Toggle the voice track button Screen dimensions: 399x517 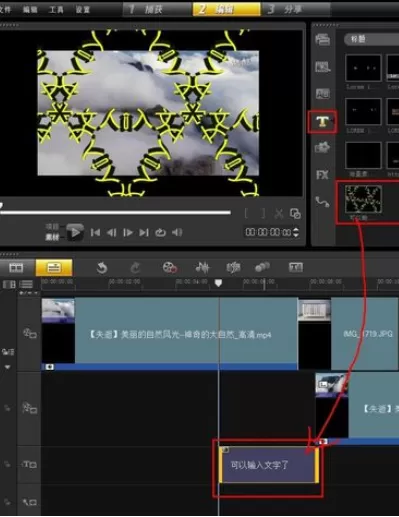[29, 502]
